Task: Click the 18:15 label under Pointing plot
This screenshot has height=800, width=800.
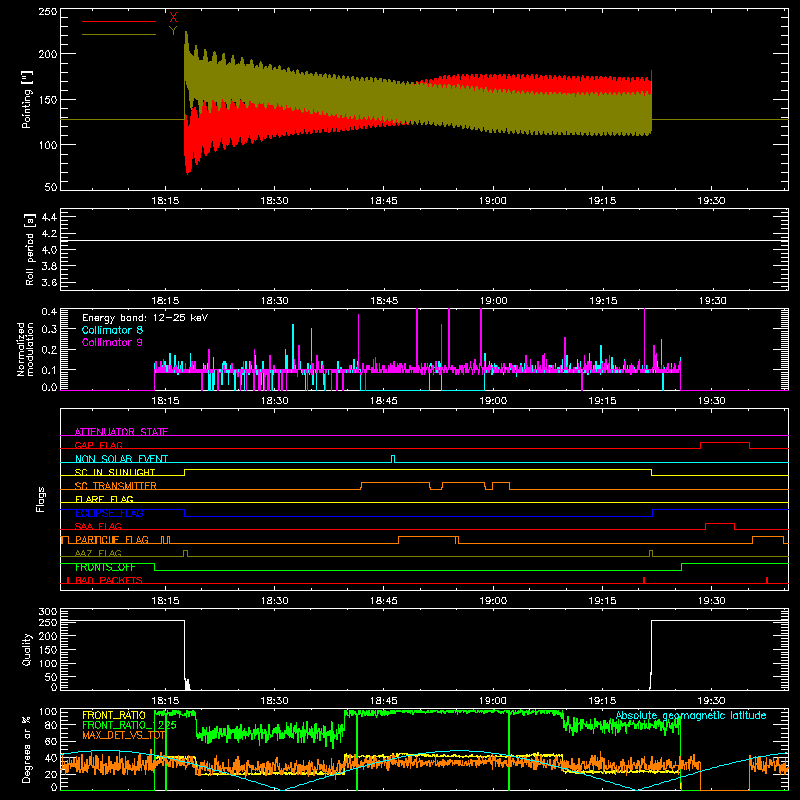Action: point(165,201)
